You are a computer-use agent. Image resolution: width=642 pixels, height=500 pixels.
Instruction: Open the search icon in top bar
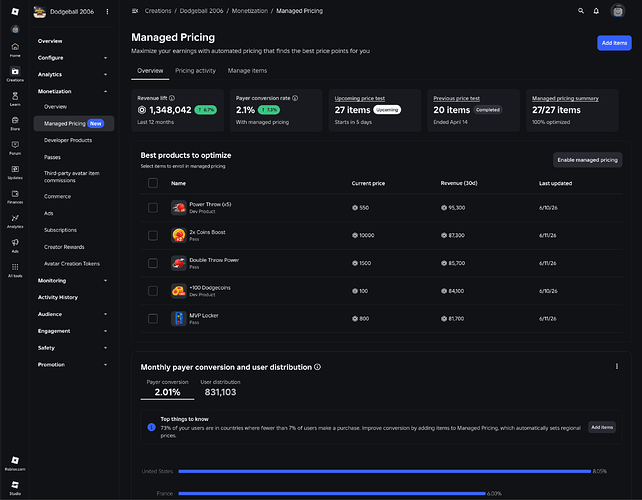click(x=581, y=11)
